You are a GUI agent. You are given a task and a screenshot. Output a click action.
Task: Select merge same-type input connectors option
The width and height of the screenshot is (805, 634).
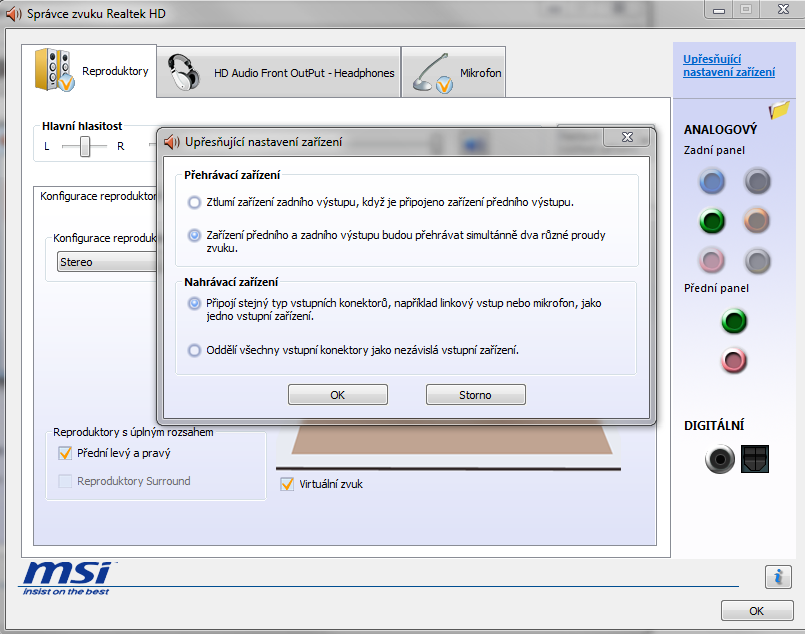(x=194, y=303)
